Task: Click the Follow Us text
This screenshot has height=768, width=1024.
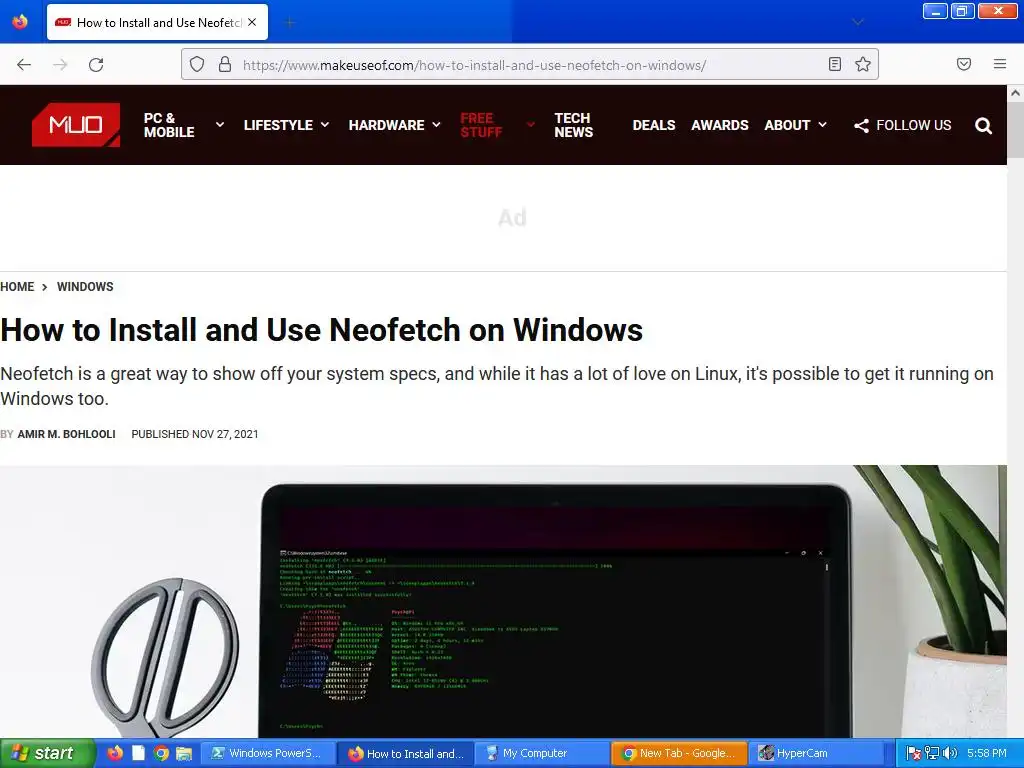Action: (x=914, y=125)
